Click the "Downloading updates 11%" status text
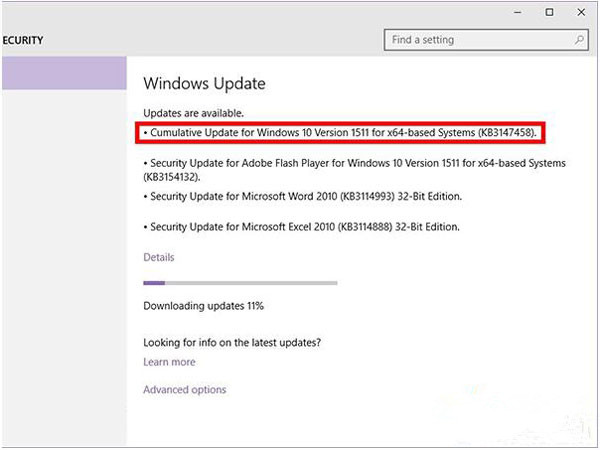The image size is (600, 450). click(204, 305)
